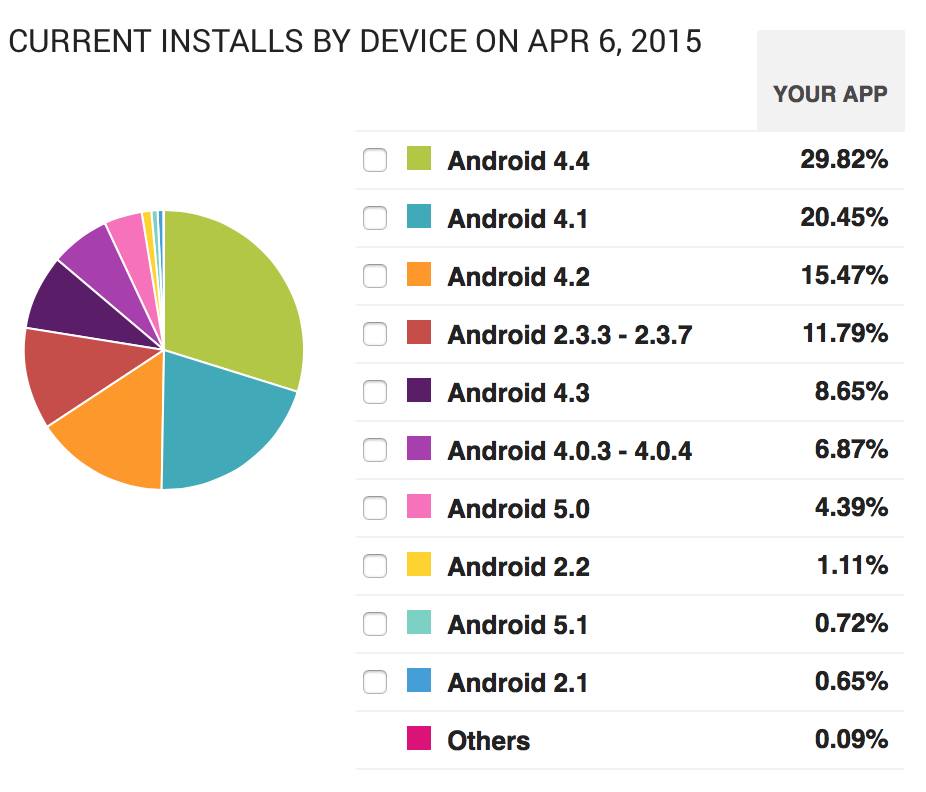Click the magenta Others color swatch
This screenshot has width=926, height=792.
[419, 739]
